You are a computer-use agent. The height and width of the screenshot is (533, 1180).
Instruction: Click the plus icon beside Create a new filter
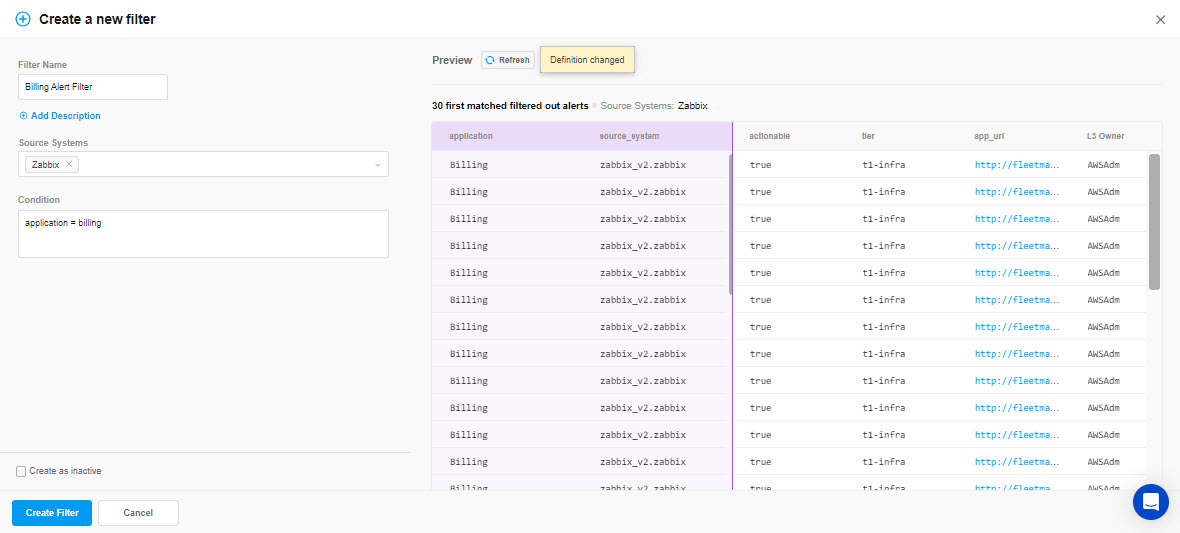(x=23, y=19)
